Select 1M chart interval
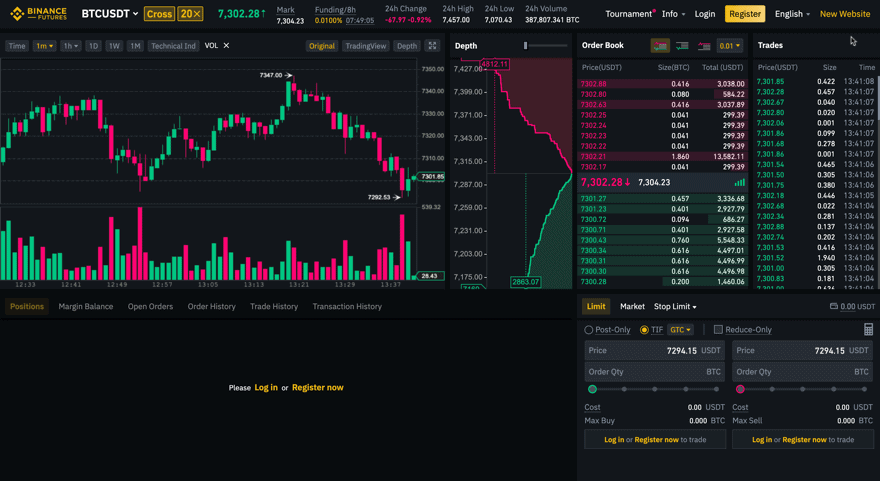This screenshot has width=880, height=481. click(135, 46)
